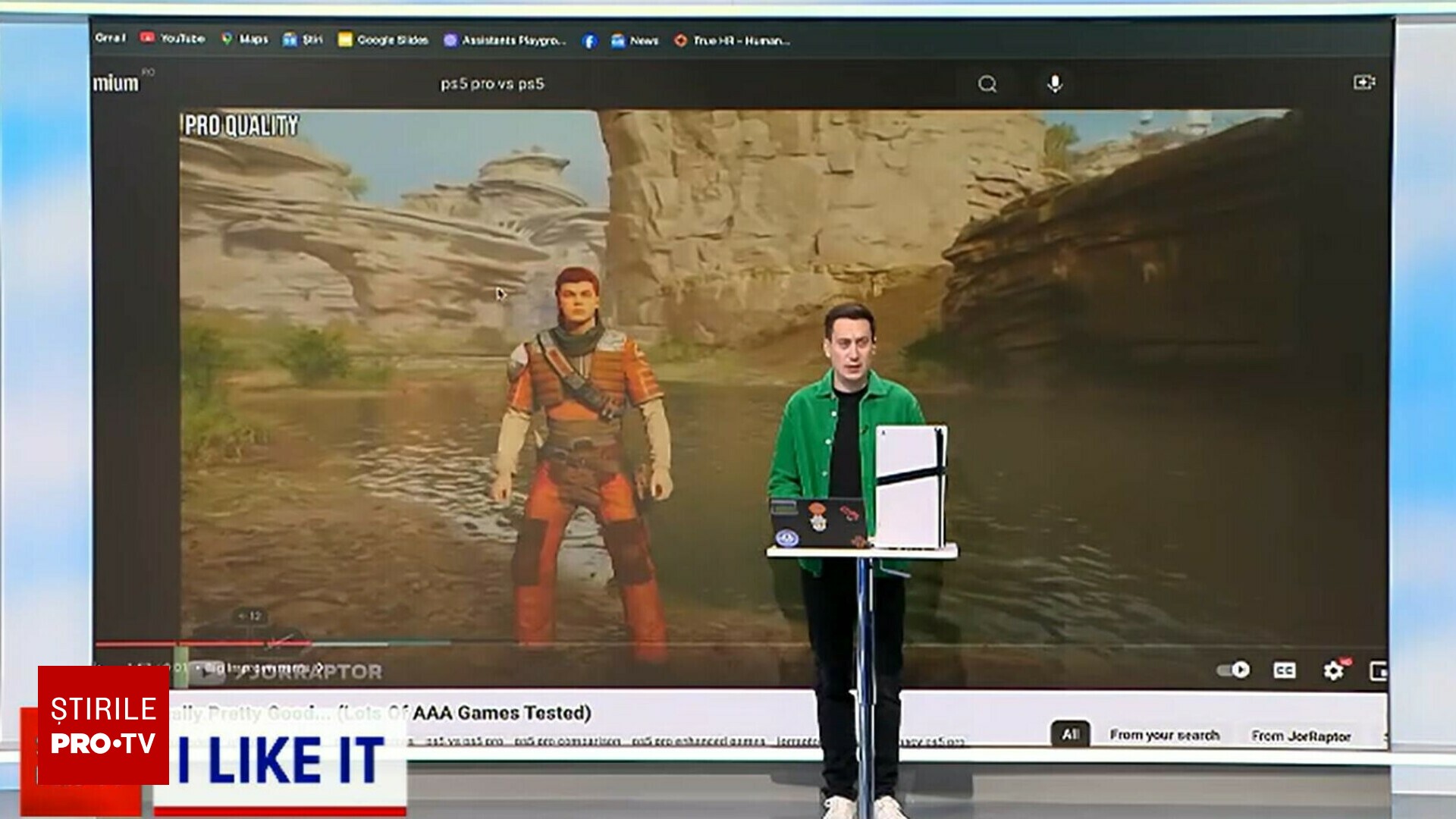1456x819 pixels.
Task: Click the ps5 pro enhanced games hashtag link
Action: [698, 741]
